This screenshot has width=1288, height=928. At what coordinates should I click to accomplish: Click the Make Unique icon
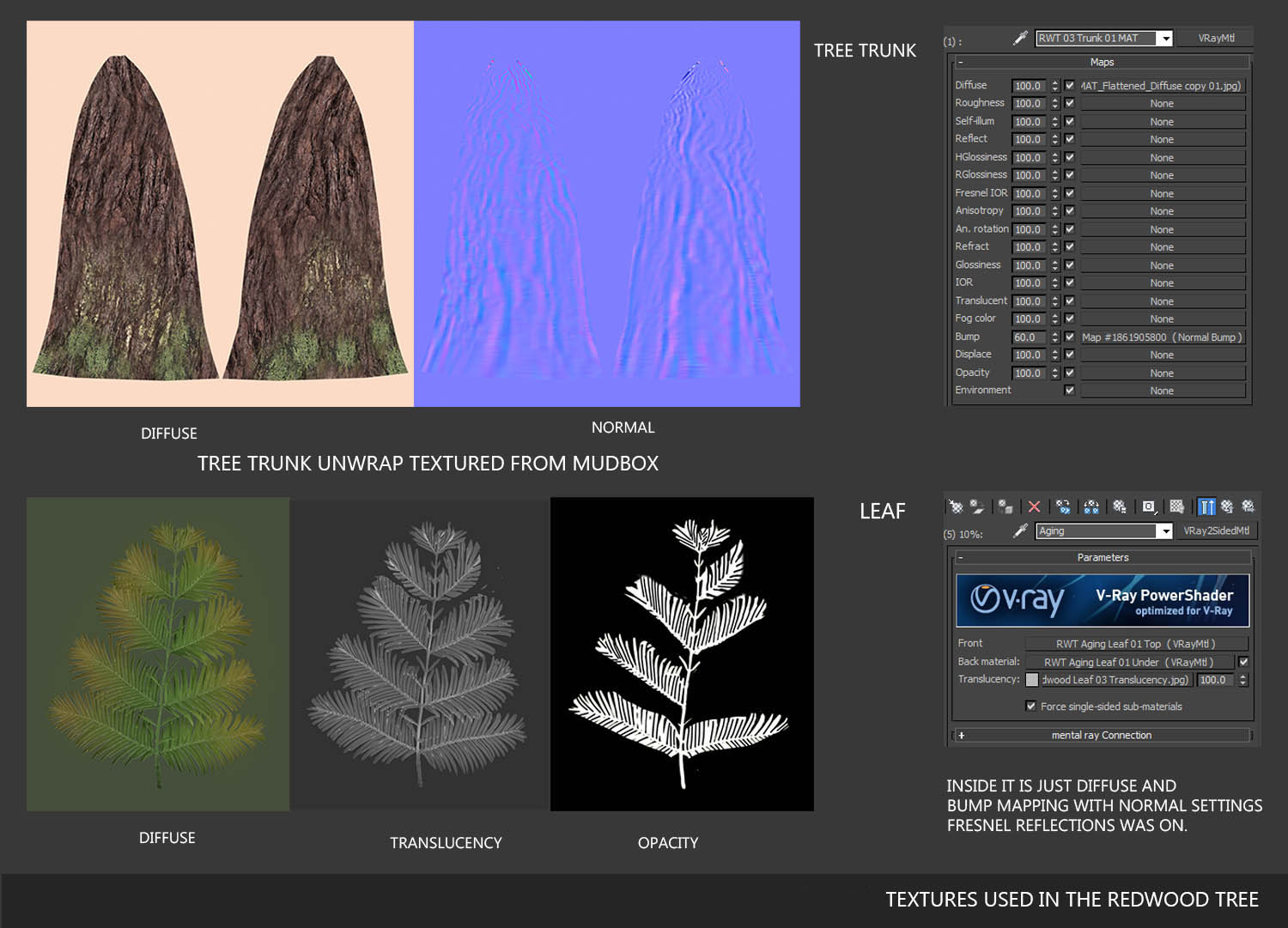(x=1091, y=506)
